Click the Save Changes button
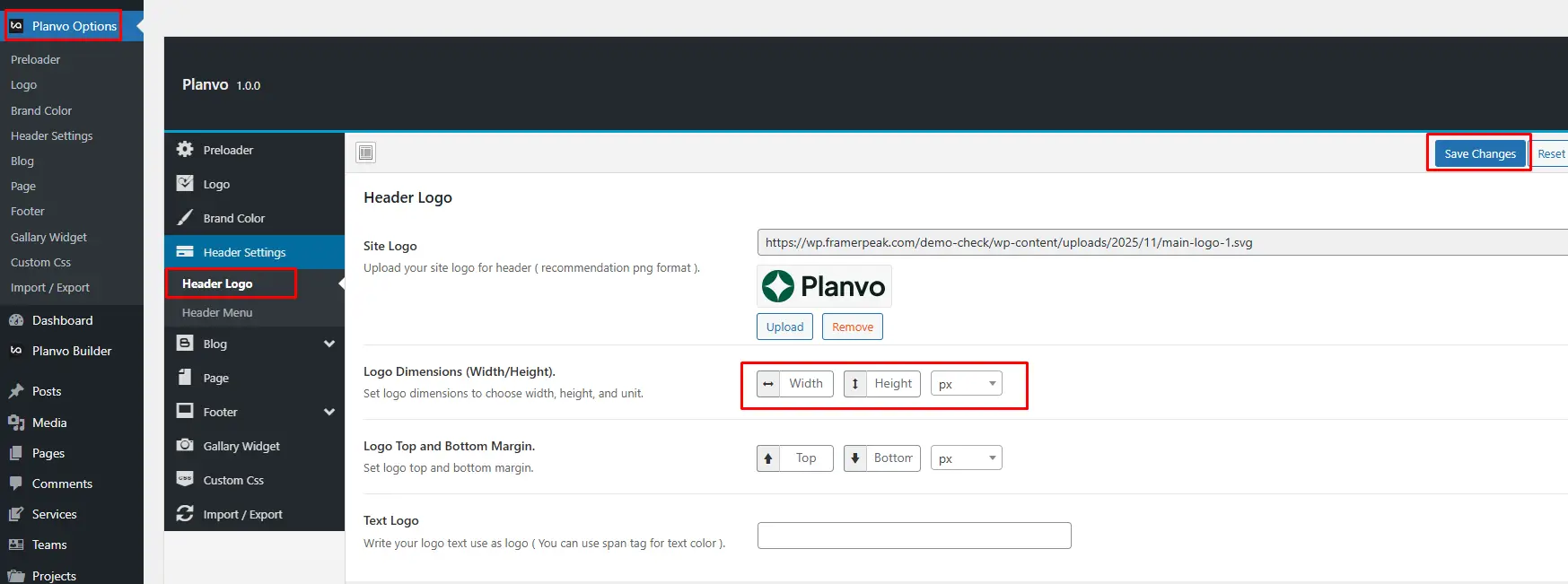Screen dimensions: 1568x584 coord(1480,153)
